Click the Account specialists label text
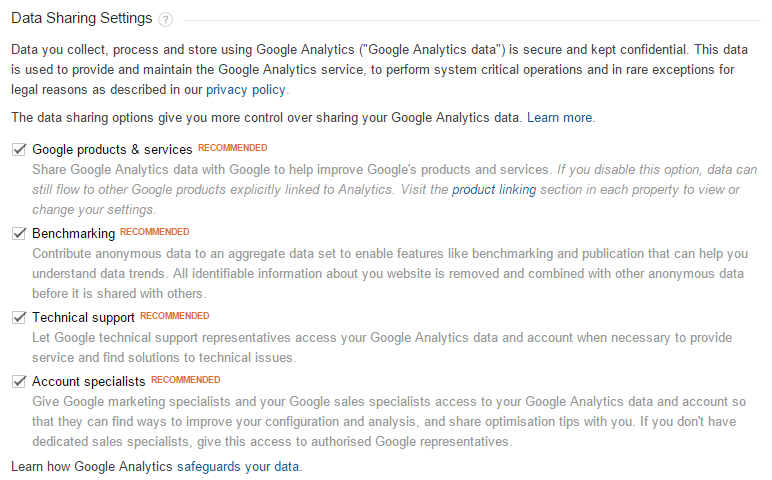Viewport: 772px width, 480px height. (x=89, y=381)
